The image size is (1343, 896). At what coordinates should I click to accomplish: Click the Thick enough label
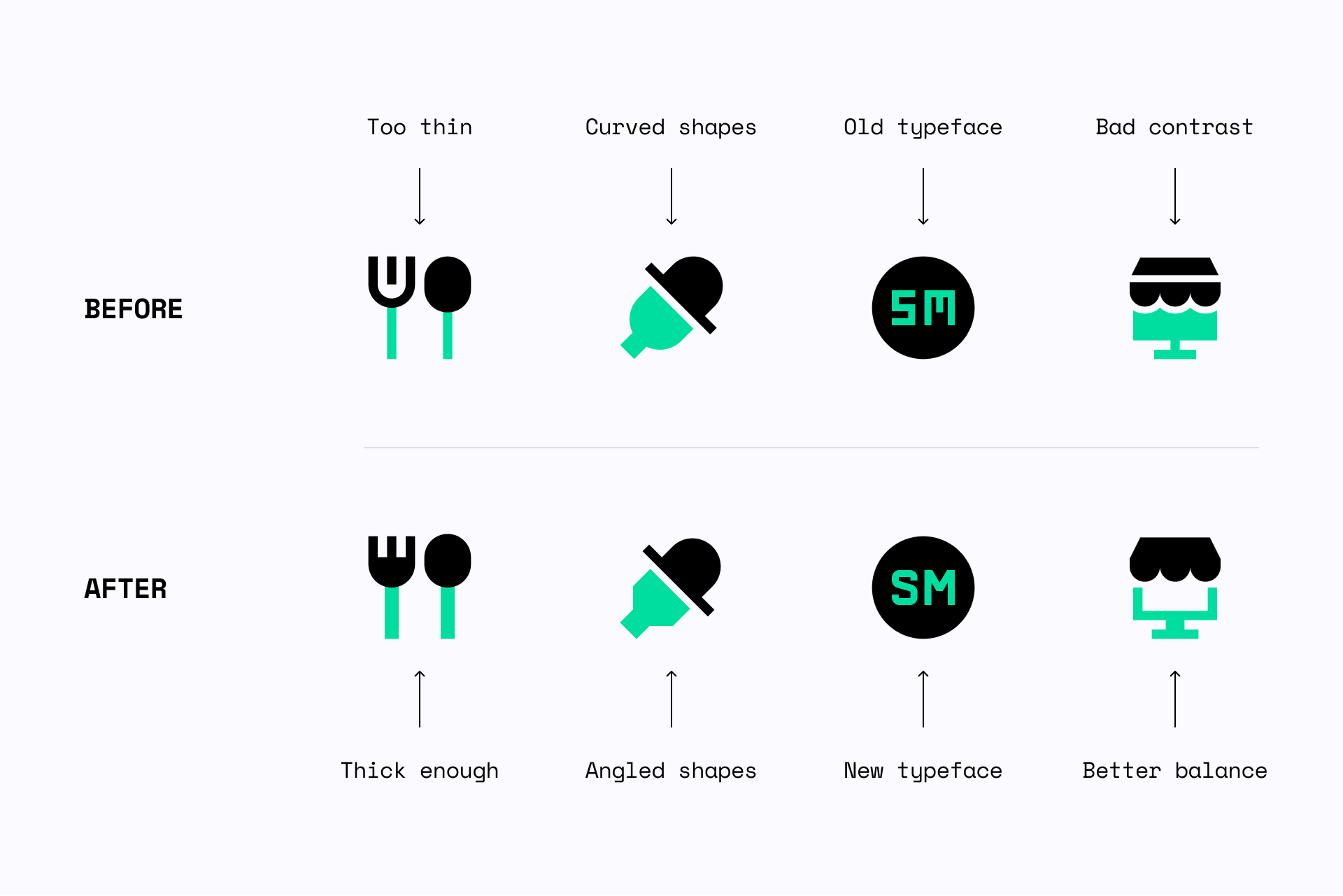[420, 771]
